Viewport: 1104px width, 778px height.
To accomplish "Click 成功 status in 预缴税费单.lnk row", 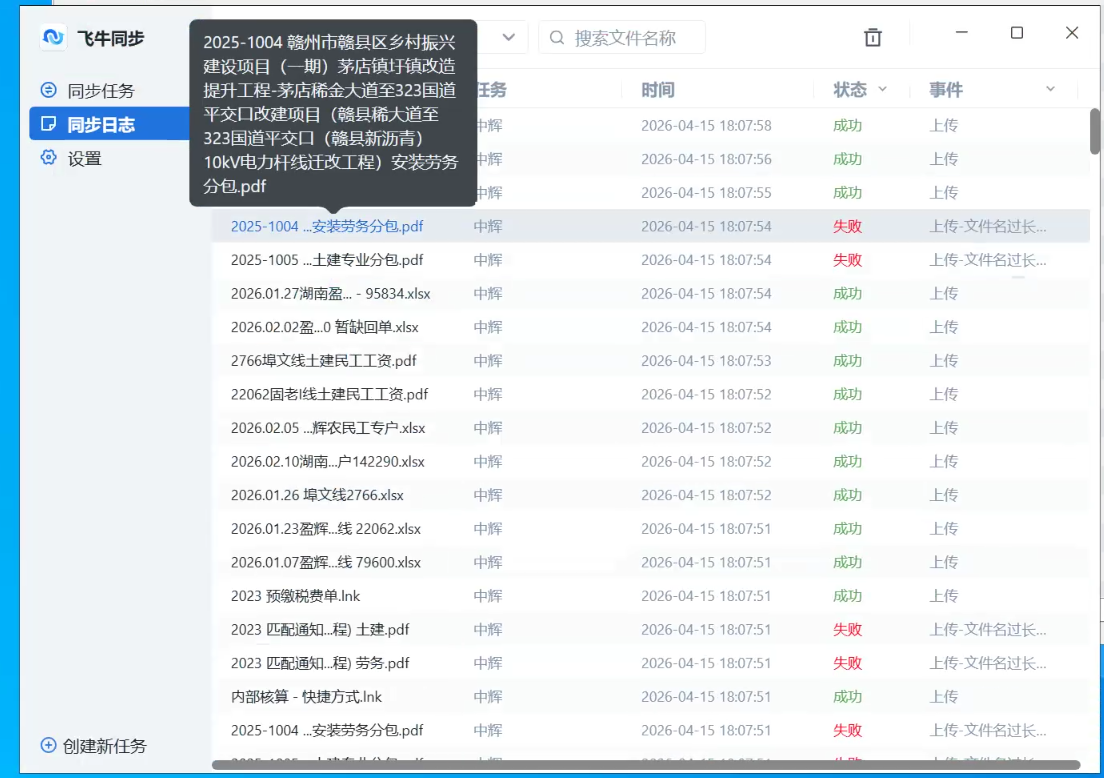I will (847, 596).
